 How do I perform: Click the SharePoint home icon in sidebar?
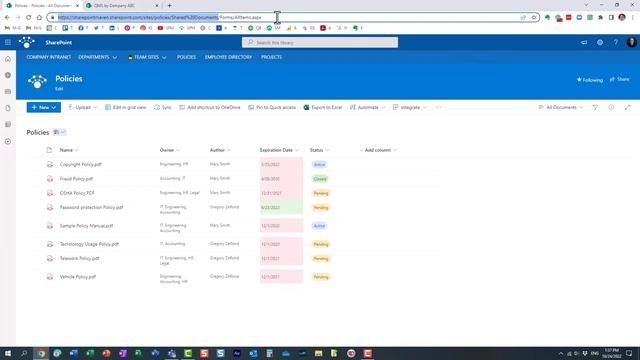[8, 59]
